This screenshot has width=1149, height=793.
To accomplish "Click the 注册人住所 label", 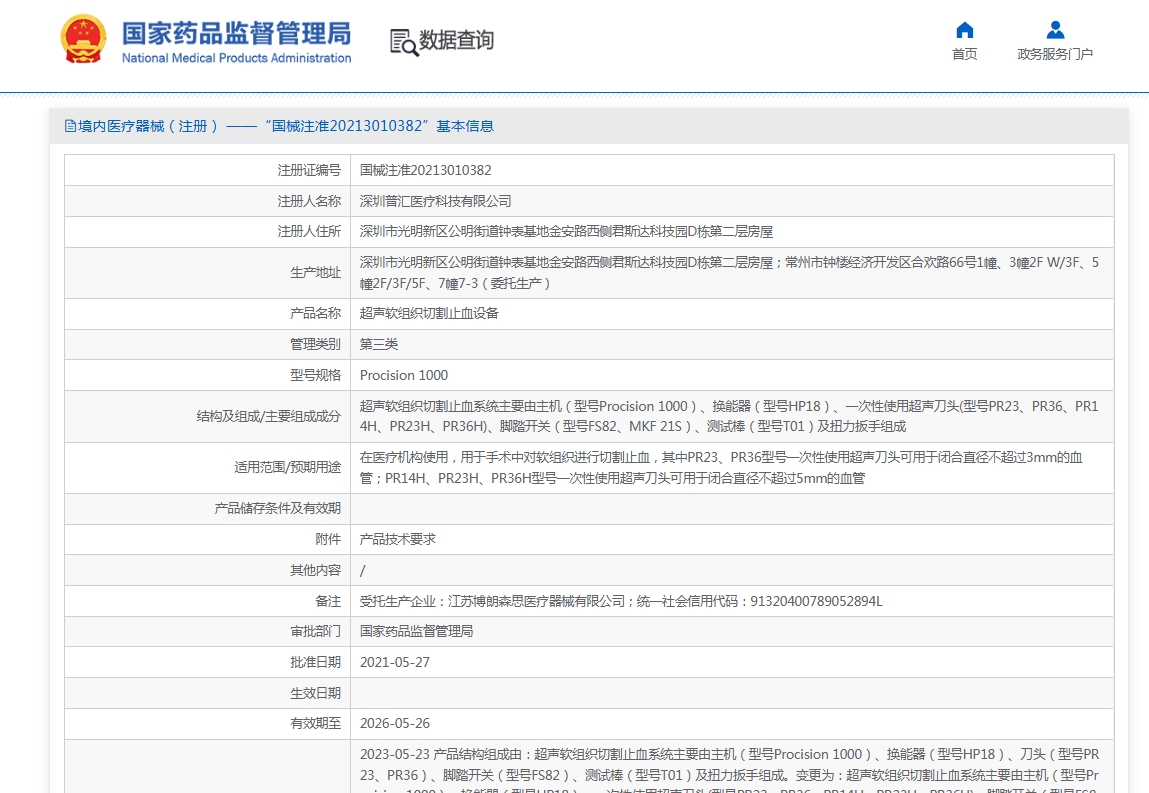I will (309, 232).
